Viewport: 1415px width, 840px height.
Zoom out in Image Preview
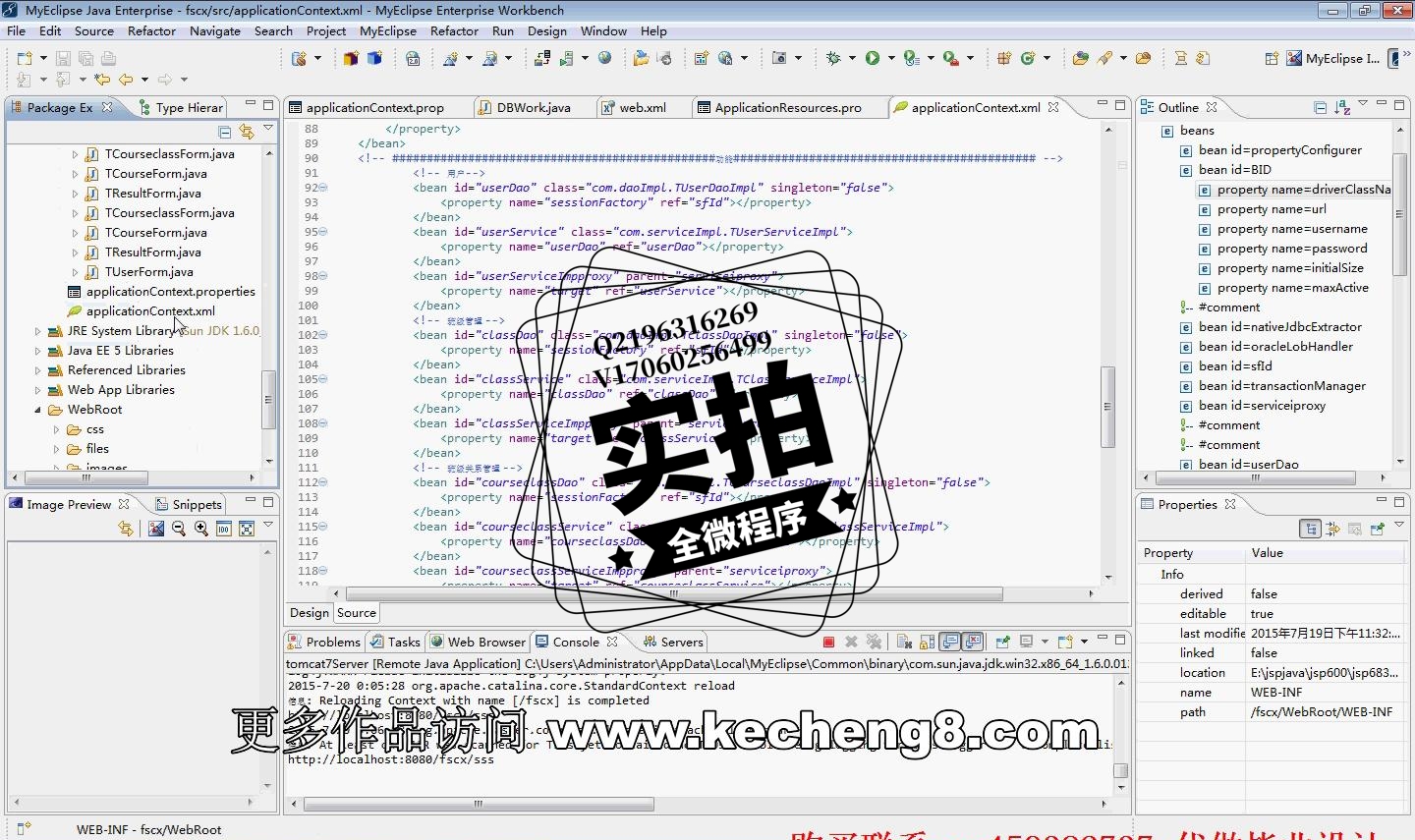click(179, 529)
